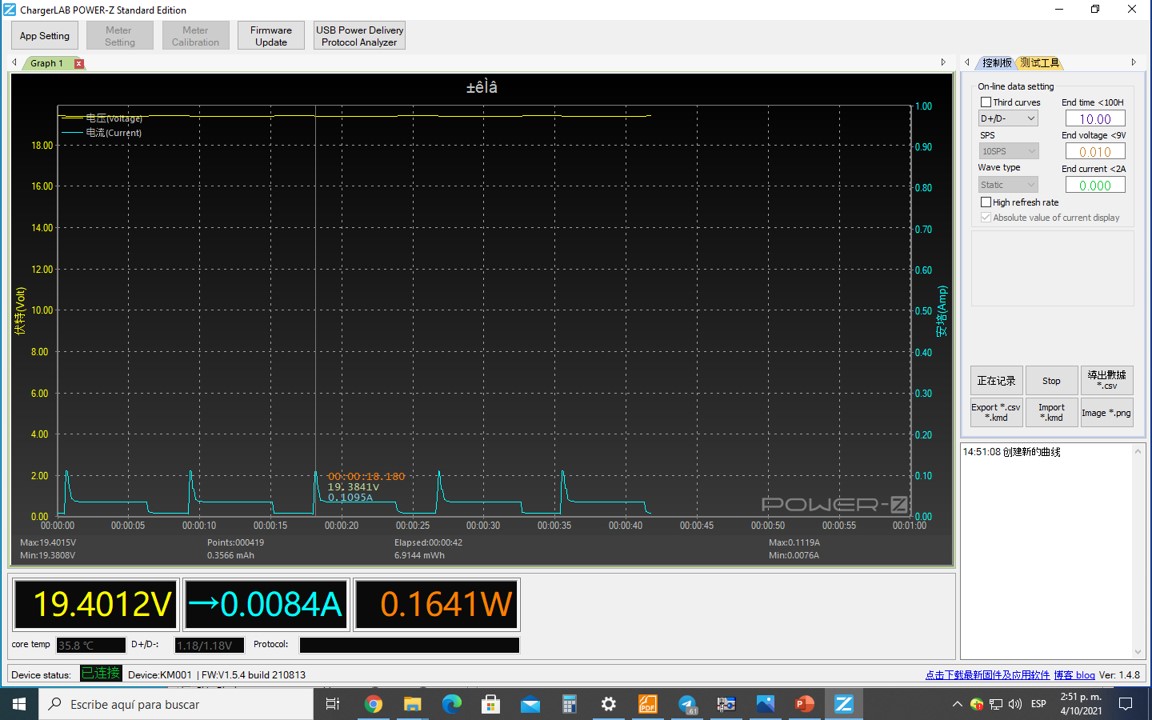This screenshot has height=720, width=1152.
Task: Open Task View on the taskbar
Action: [332, 704]
